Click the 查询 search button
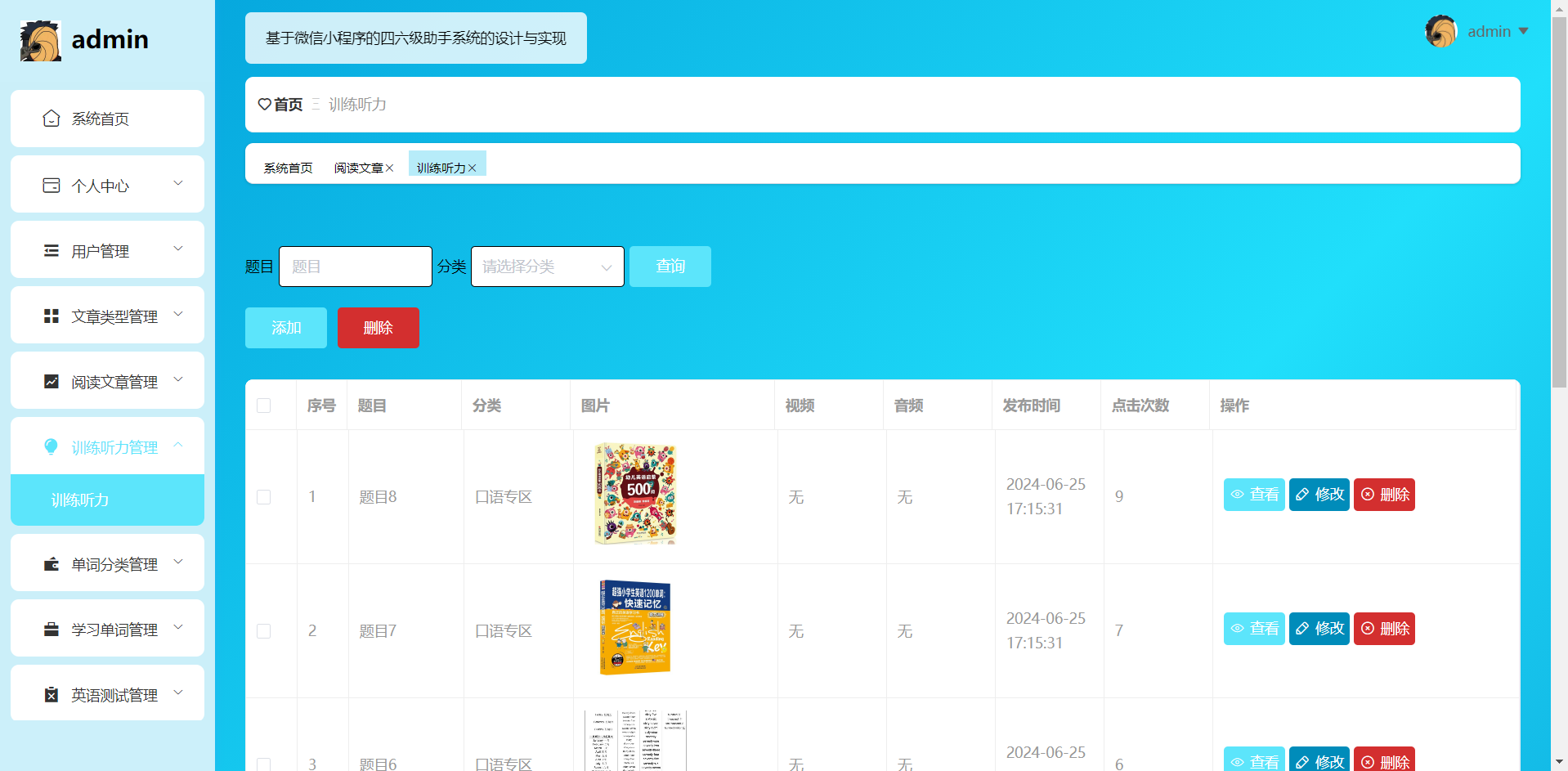The width and height of the screenshot is (1568, 771). pos(670,267)
